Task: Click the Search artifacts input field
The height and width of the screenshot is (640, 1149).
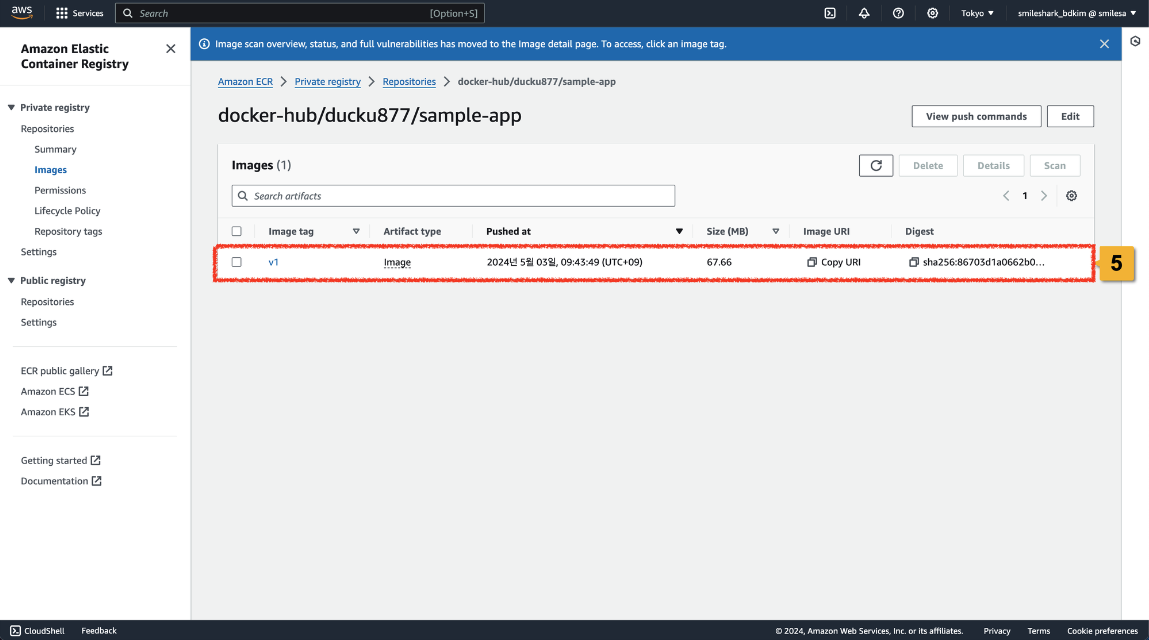Action: pos(453,196)
